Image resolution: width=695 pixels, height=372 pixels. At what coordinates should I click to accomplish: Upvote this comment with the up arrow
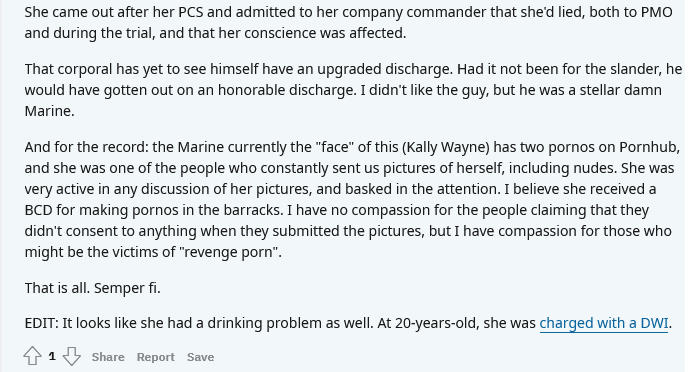tap(32, 356)
